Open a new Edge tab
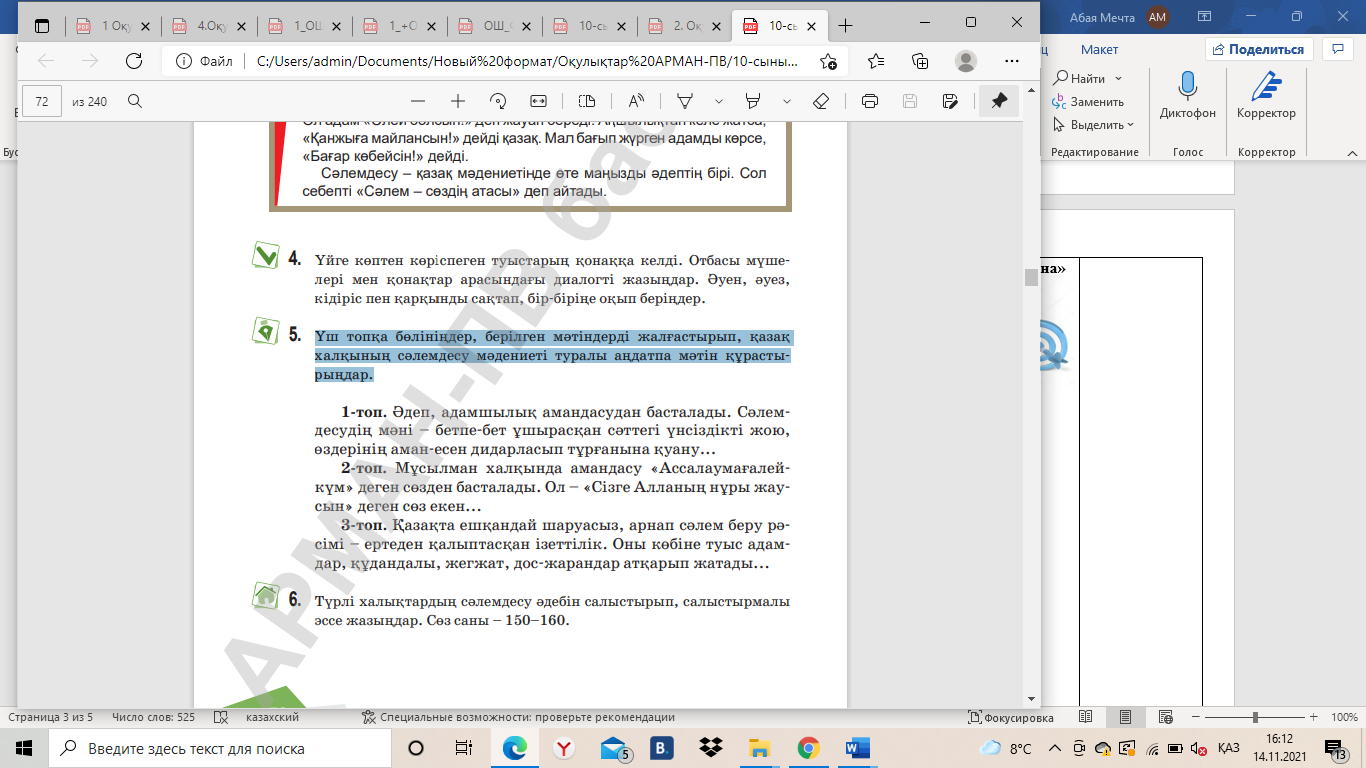 pyautogui.click(x=846, y=24)
